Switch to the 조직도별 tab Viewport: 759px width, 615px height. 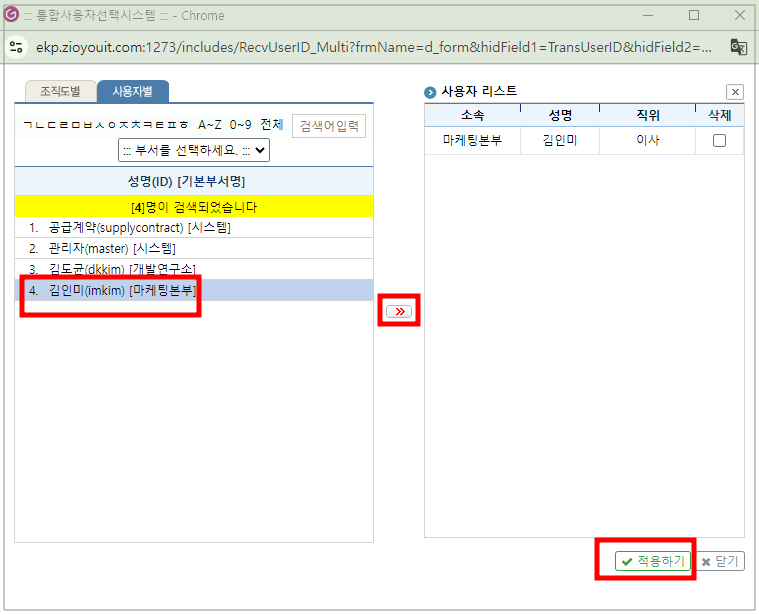pos(61,91)
